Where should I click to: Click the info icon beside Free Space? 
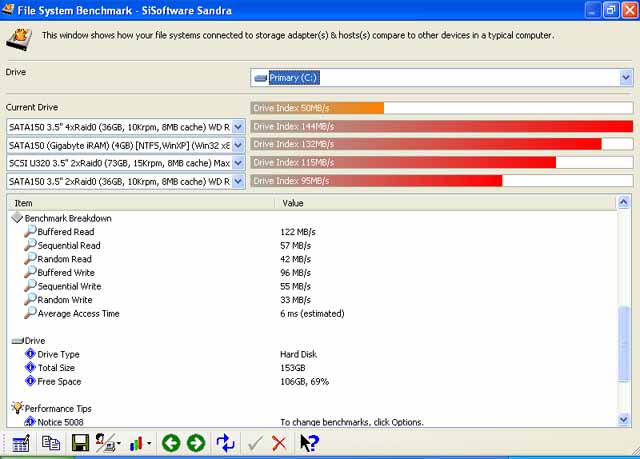point(30,381)
